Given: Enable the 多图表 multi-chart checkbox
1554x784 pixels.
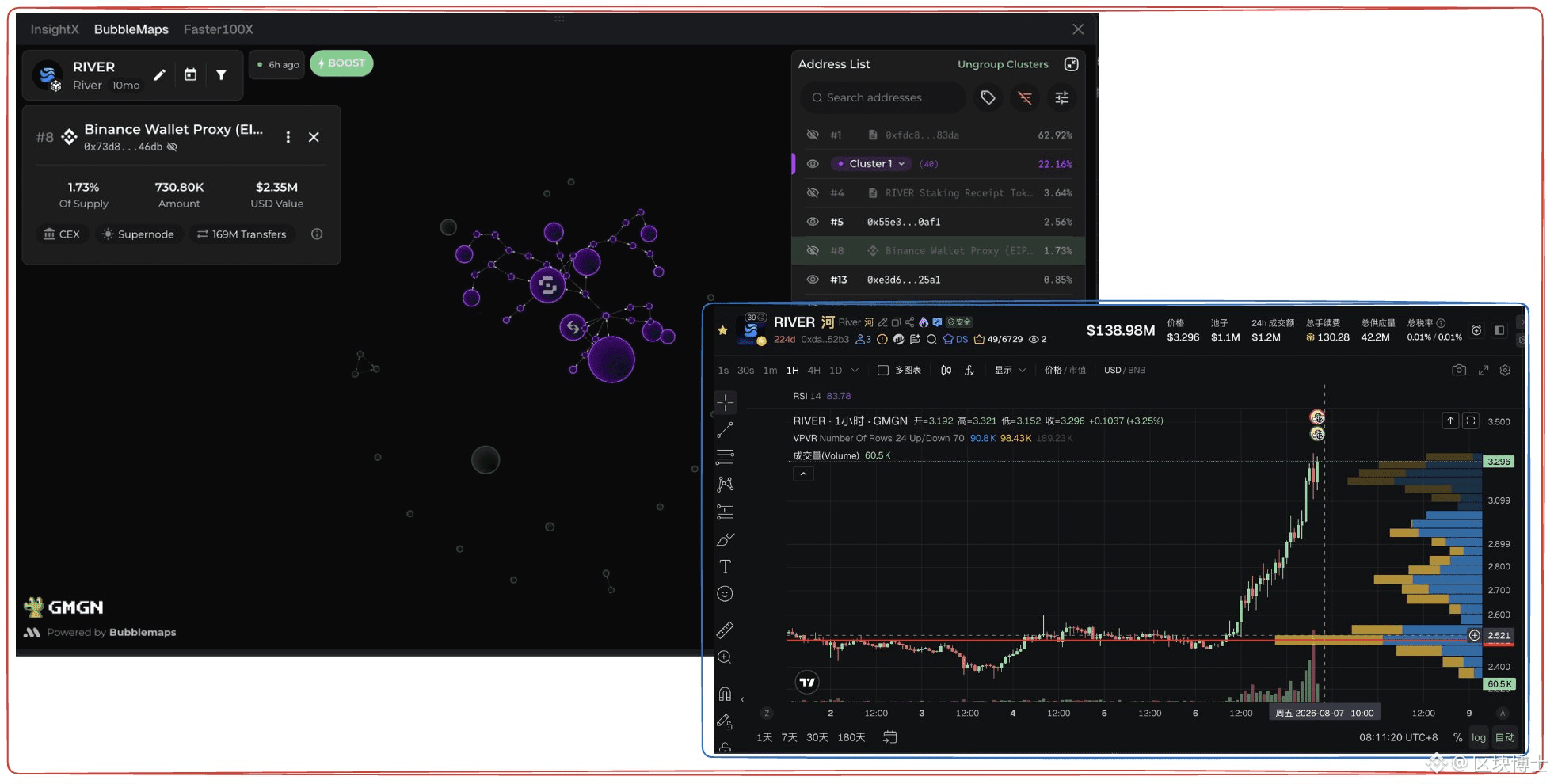Looking at the screenshot, I should pyautogui.click(x=882, y=371).
